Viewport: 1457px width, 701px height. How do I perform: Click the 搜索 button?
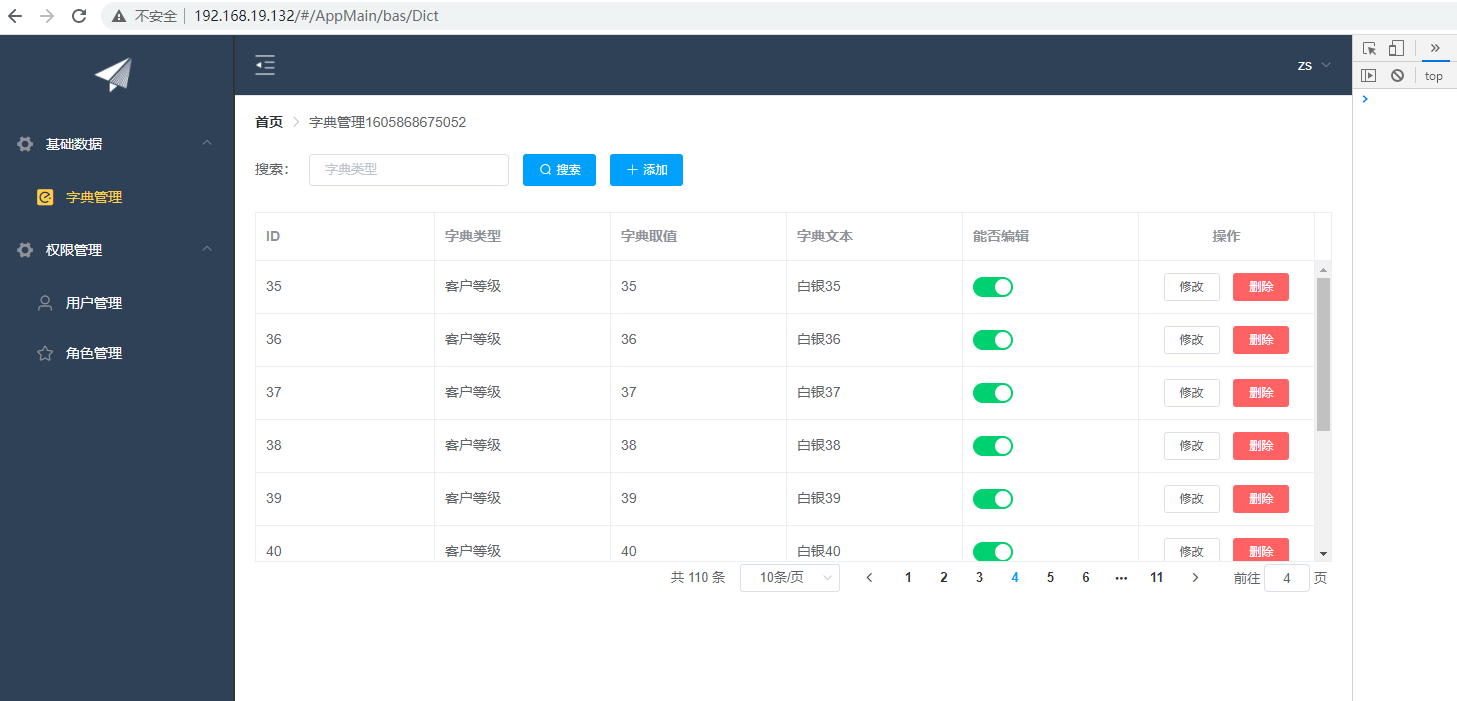coord(559,170)
